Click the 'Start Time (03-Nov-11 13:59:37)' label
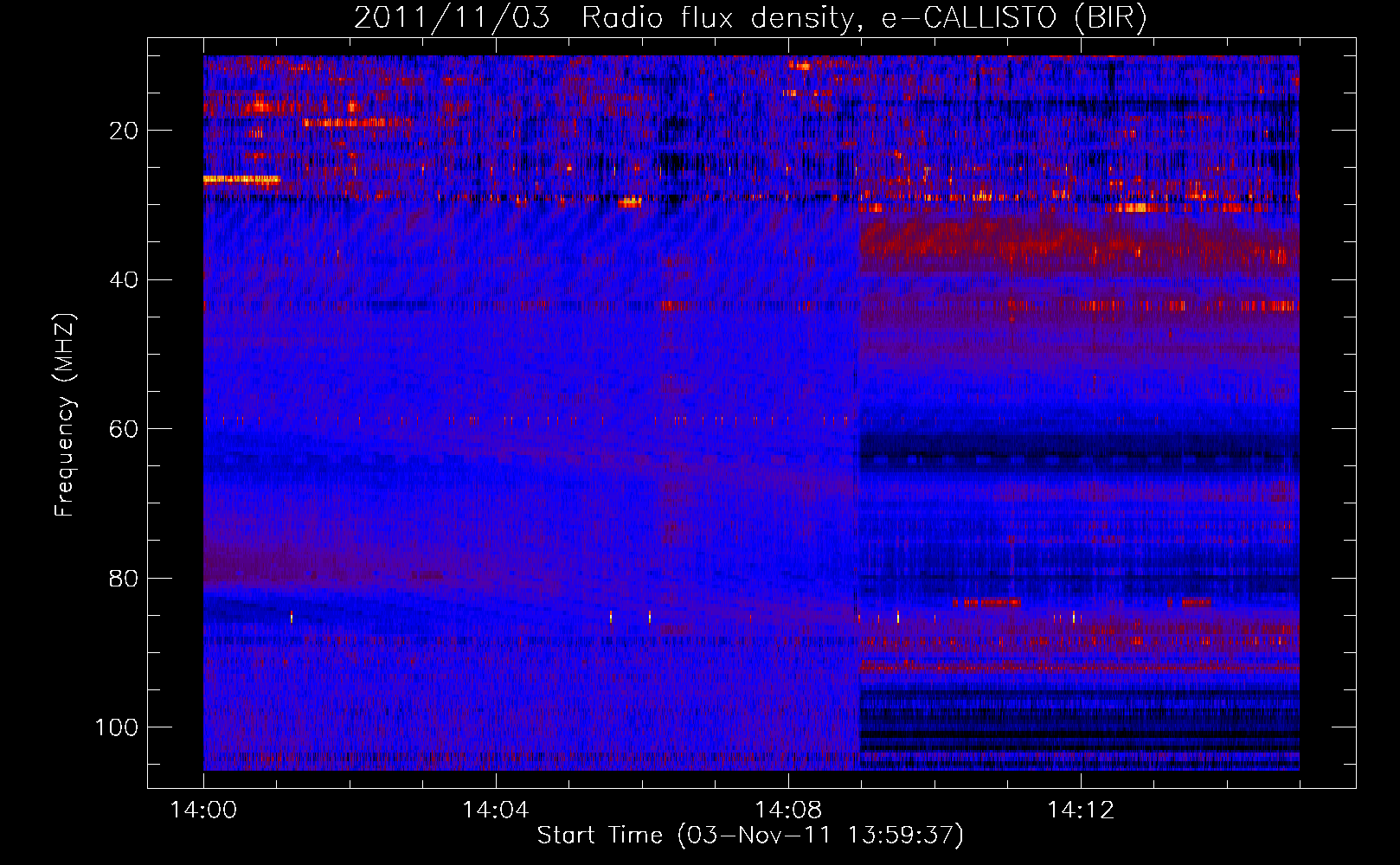The image size is (1400, 865). point(750,836)
